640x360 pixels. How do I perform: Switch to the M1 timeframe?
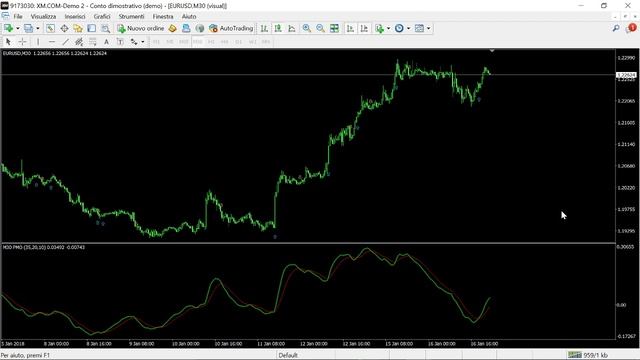coord(156,42)
